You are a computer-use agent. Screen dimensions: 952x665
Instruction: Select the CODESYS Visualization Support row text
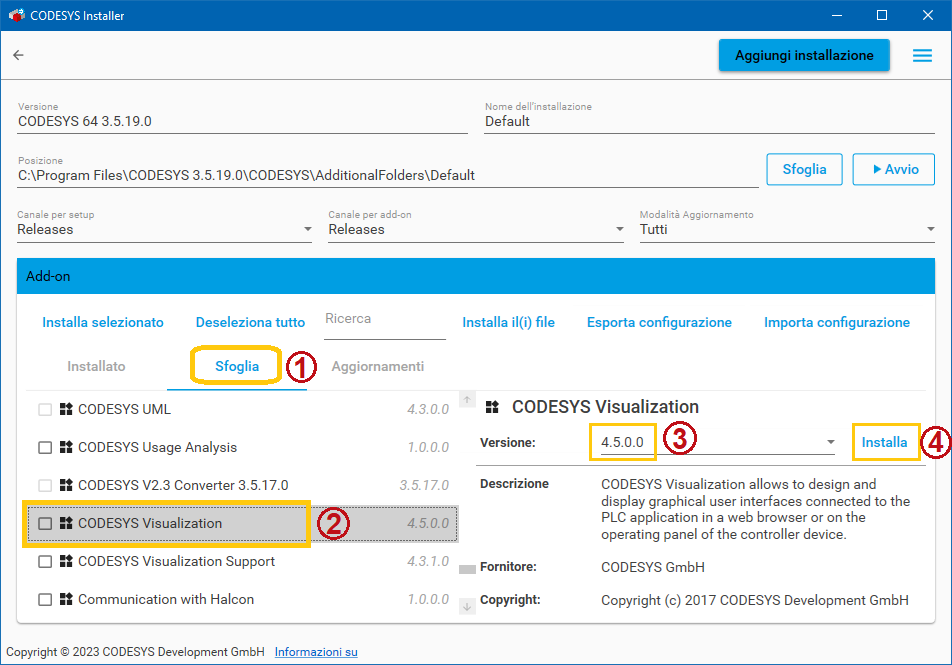pyautogui.click(x=176, y=562)
